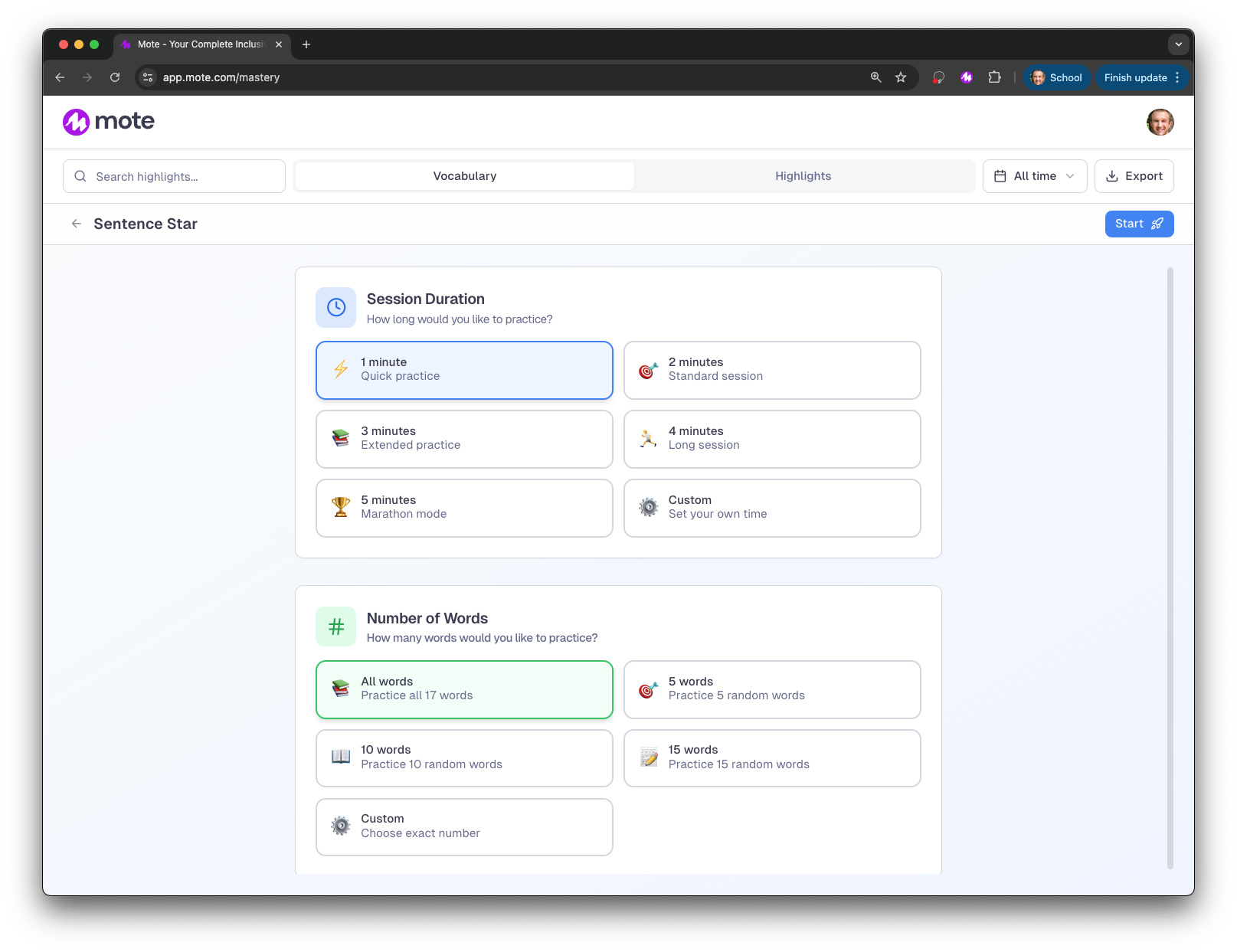Select the Mote browser tab

(x=201, y=44)
